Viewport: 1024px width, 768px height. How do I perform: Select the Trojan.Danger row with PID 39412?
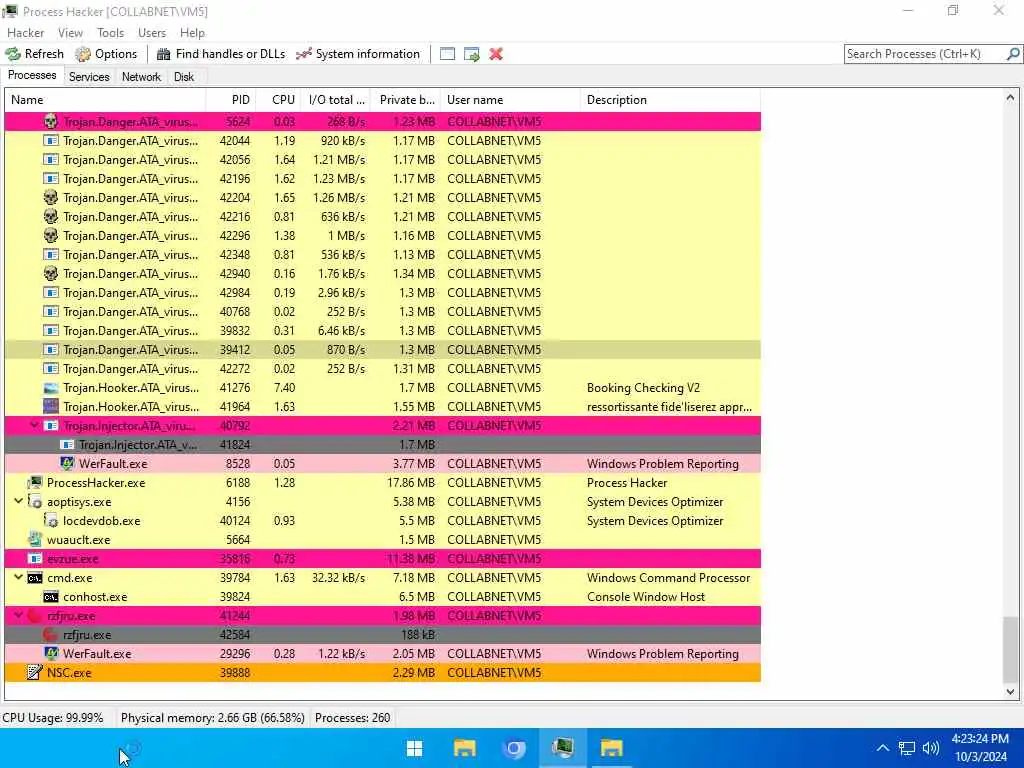coord(383,350)
